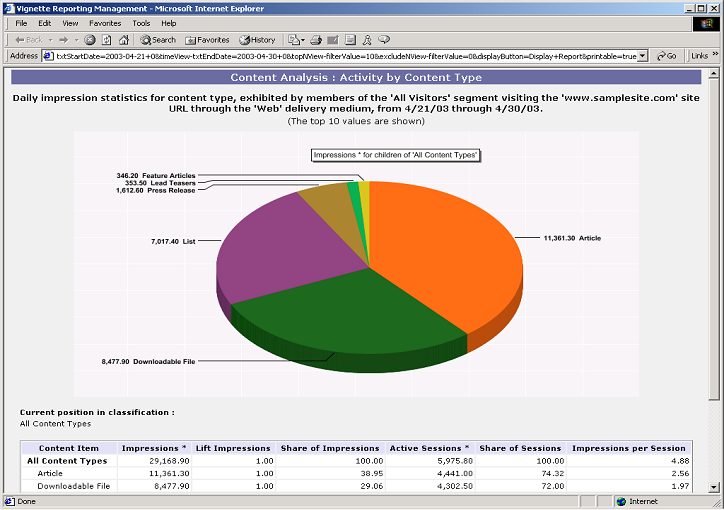
Task: Open the Links toolbar
Action: (700, 56)
